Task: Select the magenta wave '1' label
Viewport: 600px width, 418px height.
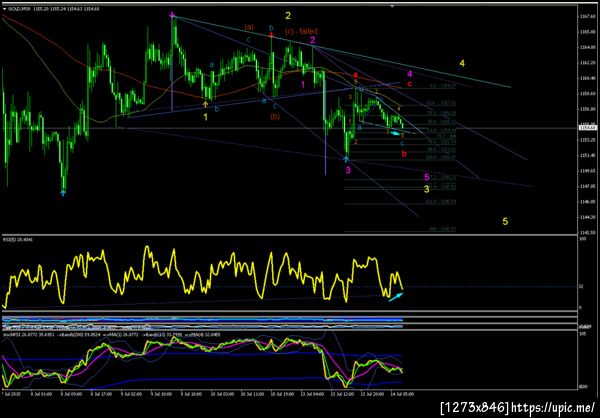Action: point(303,84)
